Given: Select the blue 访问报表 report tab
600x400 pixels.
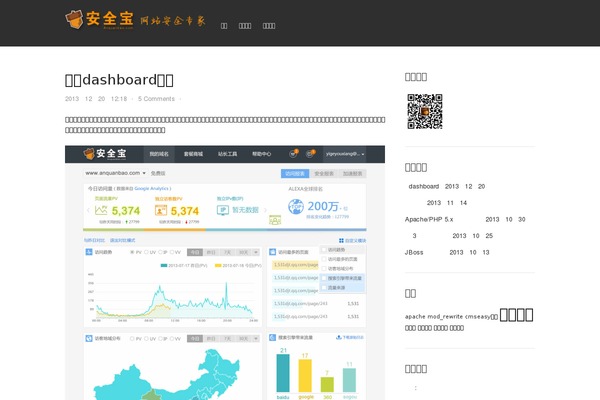Looking at the screenshot, I should pos(295,174).
